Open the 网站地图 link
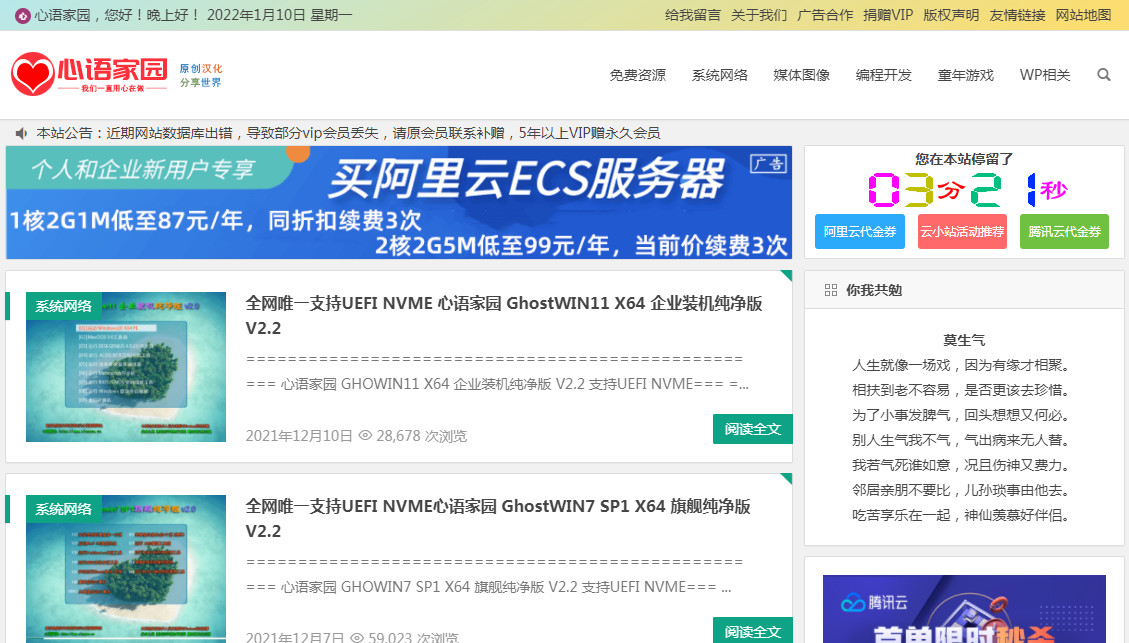 point(1084,15)
